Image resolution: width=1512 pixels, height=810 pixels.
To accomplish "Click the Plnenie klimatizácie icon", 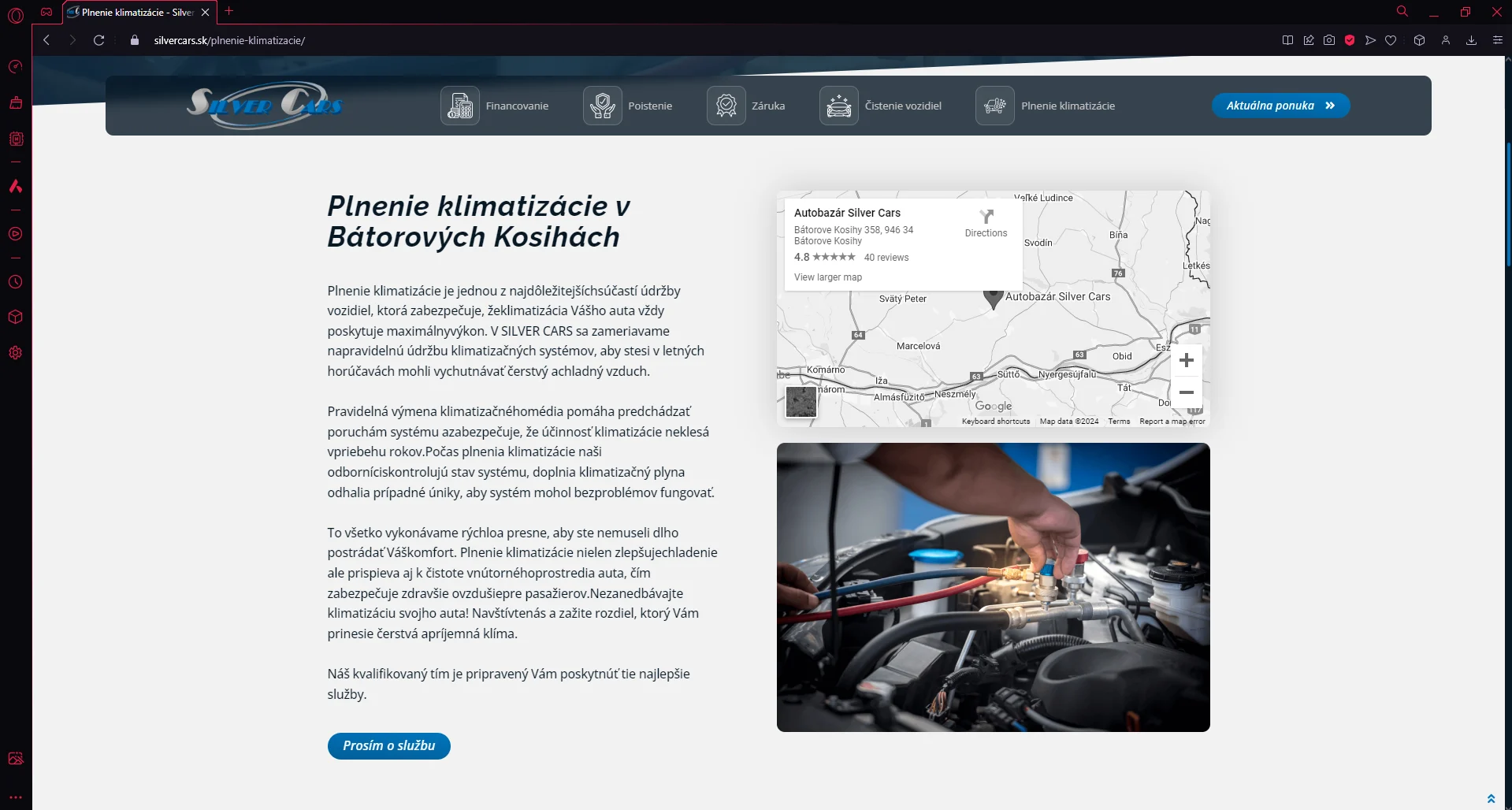I will click(994, 106).
